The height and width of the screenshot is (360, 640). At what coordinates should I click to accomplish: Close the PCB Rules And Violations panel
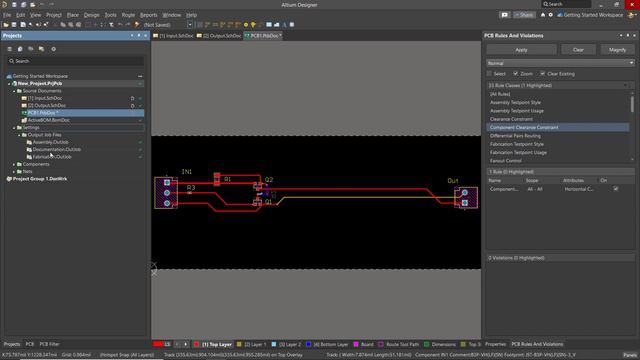click(635, 36)
